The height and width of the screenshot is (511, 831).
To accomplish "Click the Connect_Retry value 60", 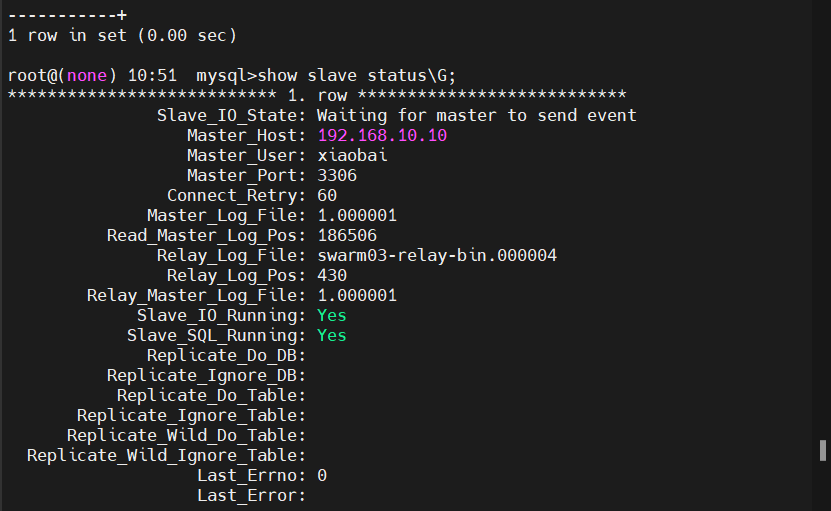I will pyautogui.click(x=327, y=196).
